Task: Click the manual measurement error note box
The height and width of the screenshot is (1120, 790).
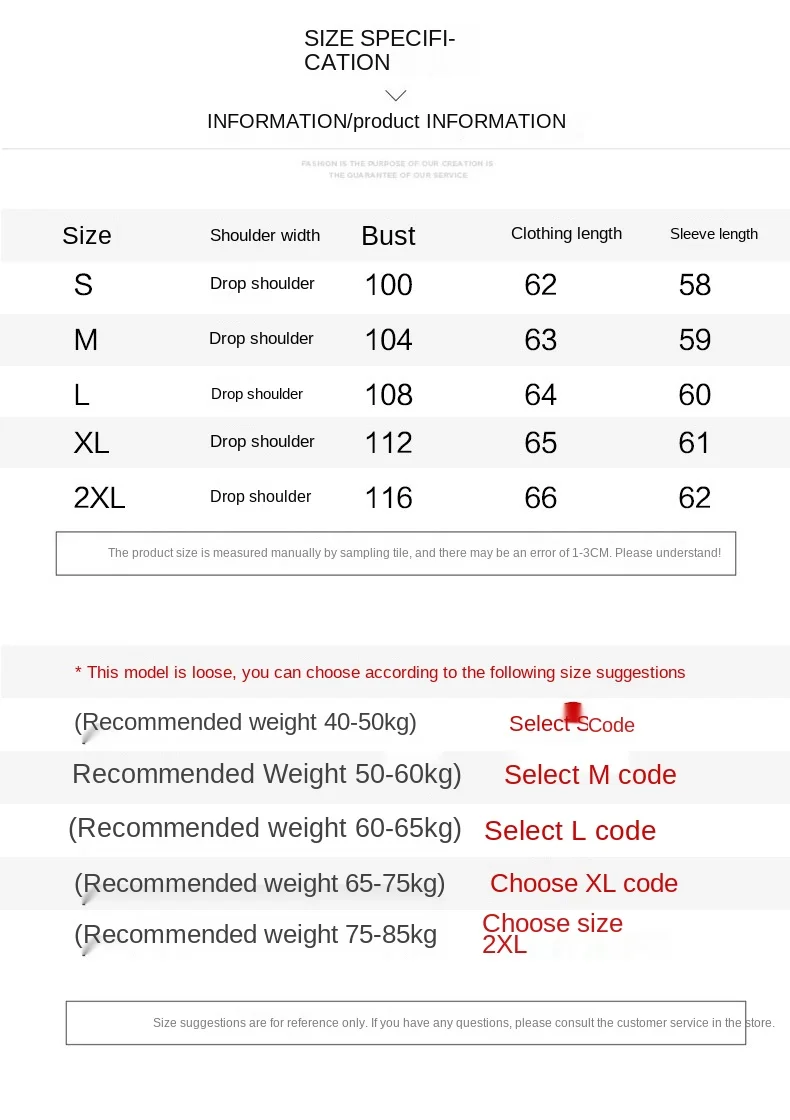Action: [396, 553]
